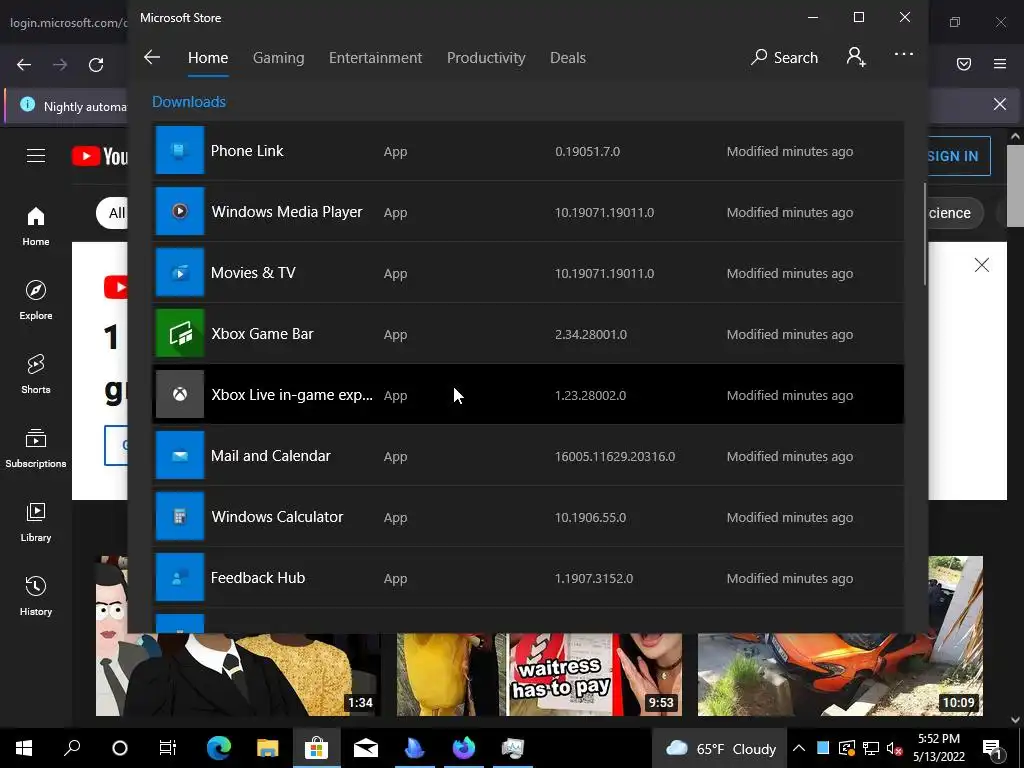Image resolution: width=1024 pixels, height=768 pixels.
Task: Click the muted volume tray icon
Action: coord(895,748)
